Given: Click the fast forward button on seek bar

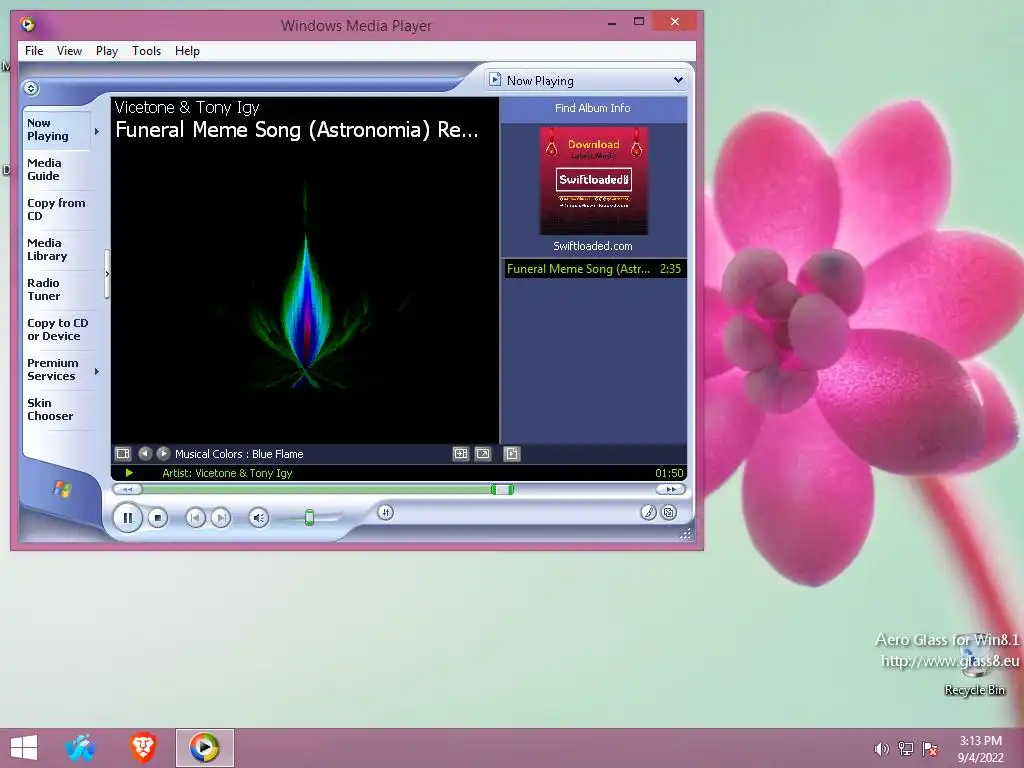Looking at the screenshot, I should click(671, 489).
